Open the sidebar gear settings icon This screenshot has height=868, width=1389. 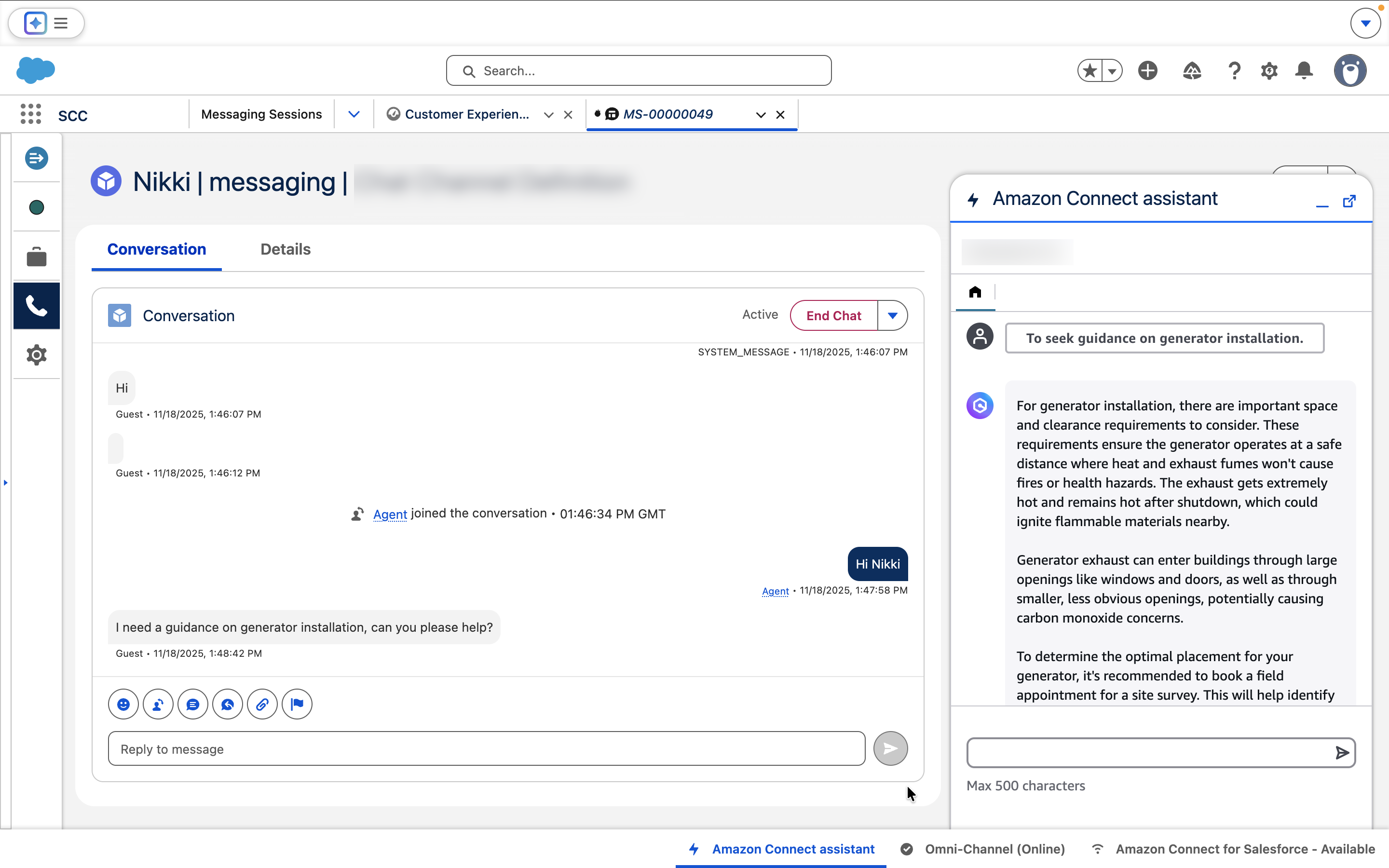(x=36, y=355)
